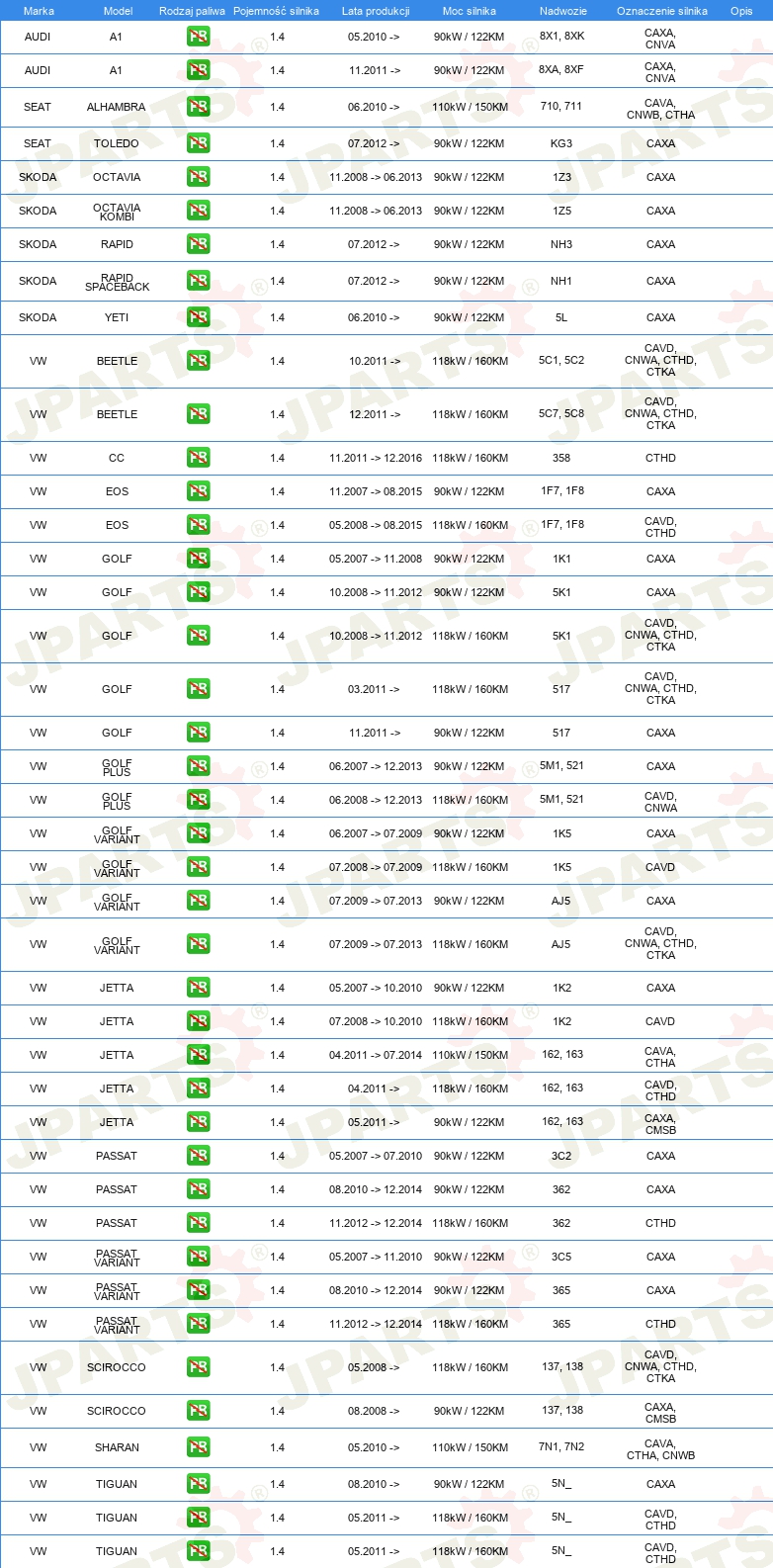Select the TOLEDO model cell
Viewport: 773px width, 1568px height.
point(117,143)
